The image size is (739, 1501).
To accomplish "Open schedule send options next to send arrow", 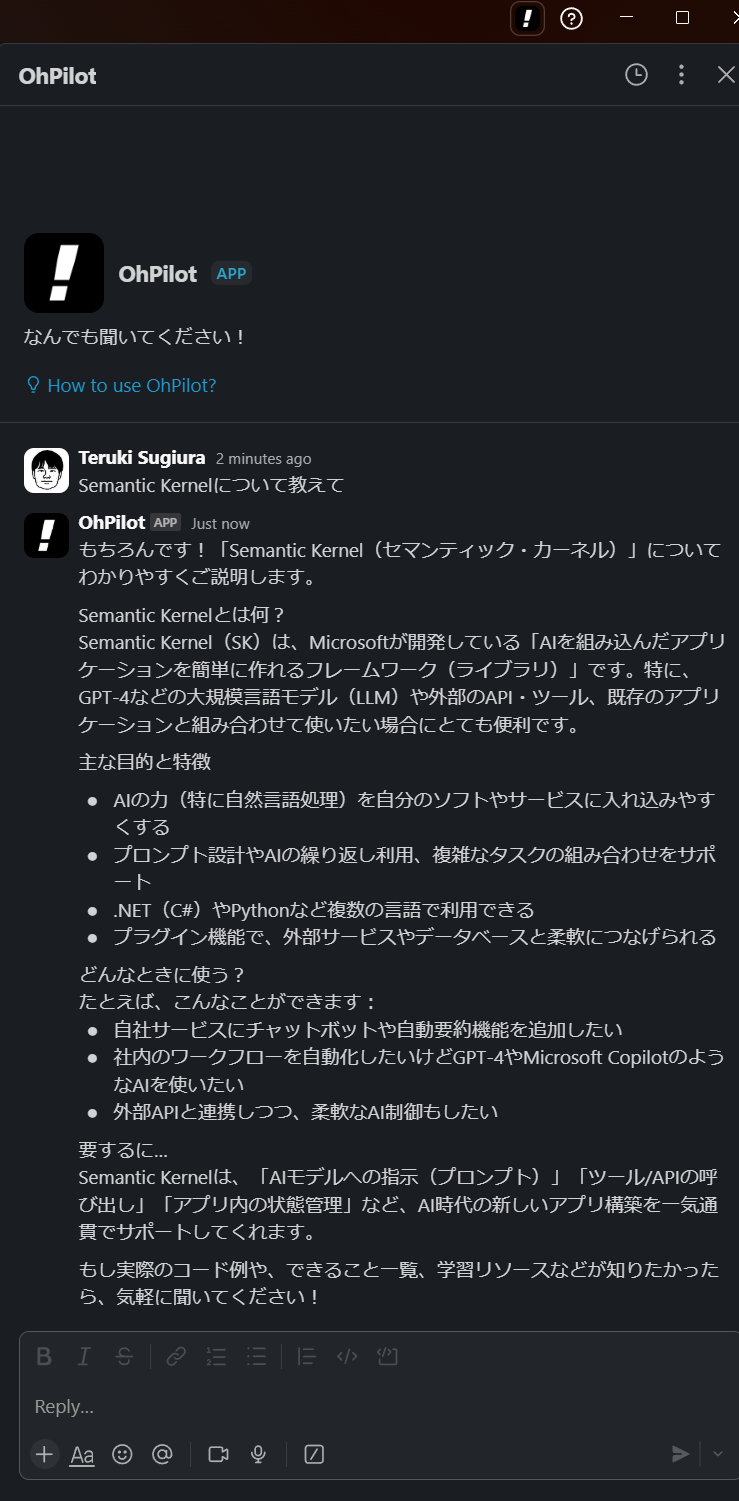I will pos(716,1455).
